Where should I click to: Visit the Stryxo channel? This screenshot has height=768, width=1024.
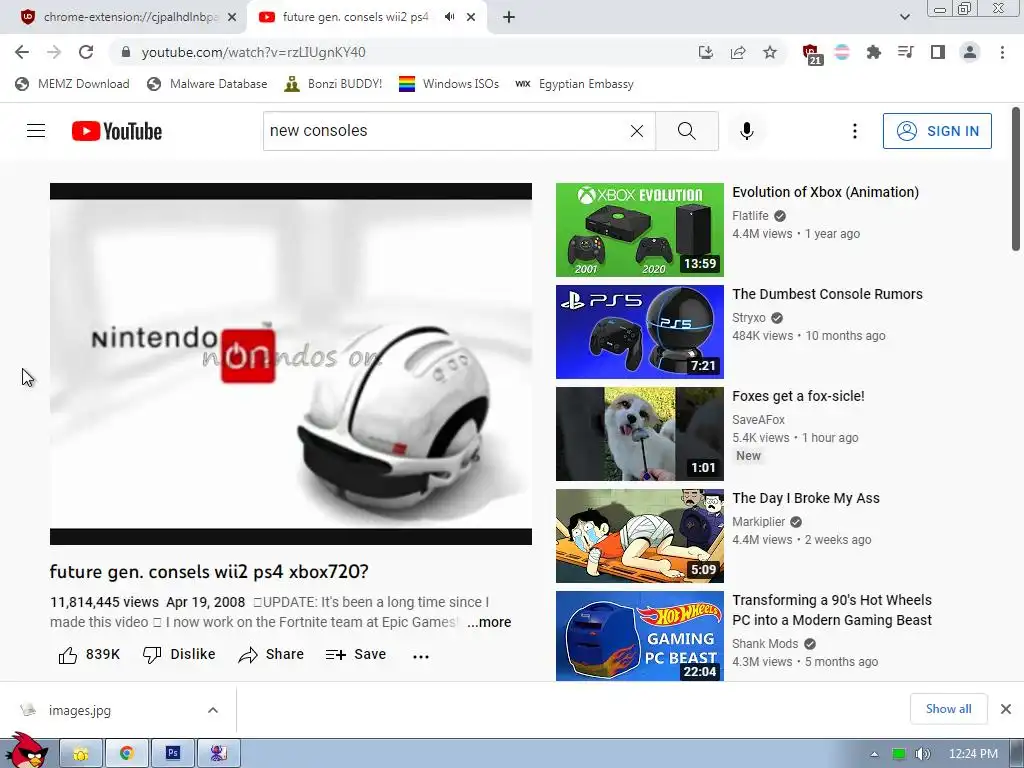pos(748,318)
